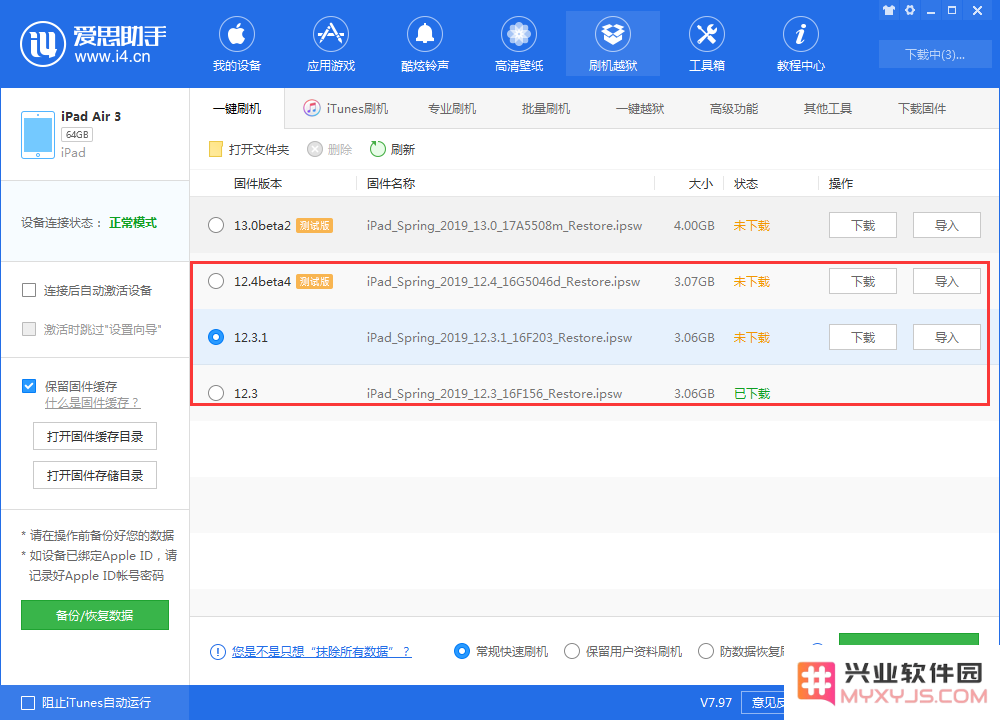Click the 删除 delete icon

(314, 149)
